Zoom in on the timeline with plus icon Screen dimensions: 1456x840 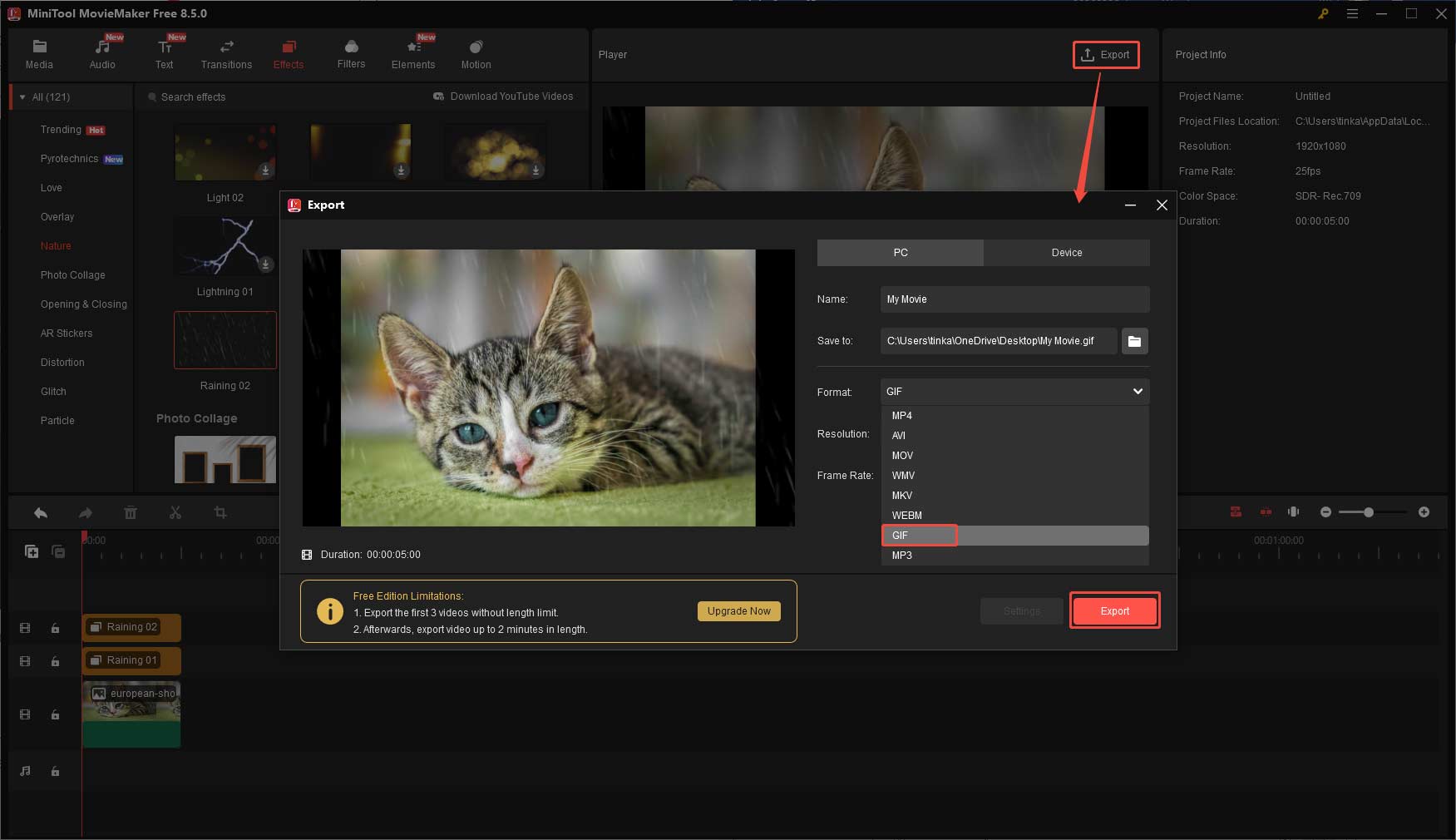pyautogui.click(x=1424, y=512)
